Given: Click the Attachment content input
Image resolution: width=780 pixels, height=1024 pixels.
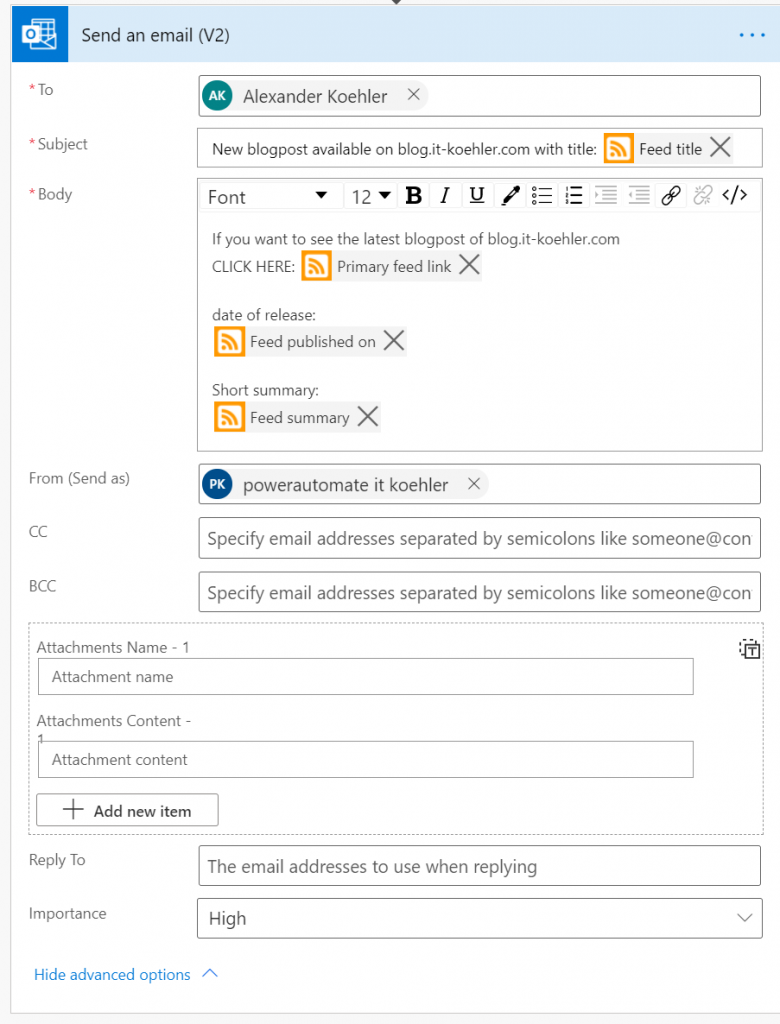Looking at the screenshot, I should (366, 760).
